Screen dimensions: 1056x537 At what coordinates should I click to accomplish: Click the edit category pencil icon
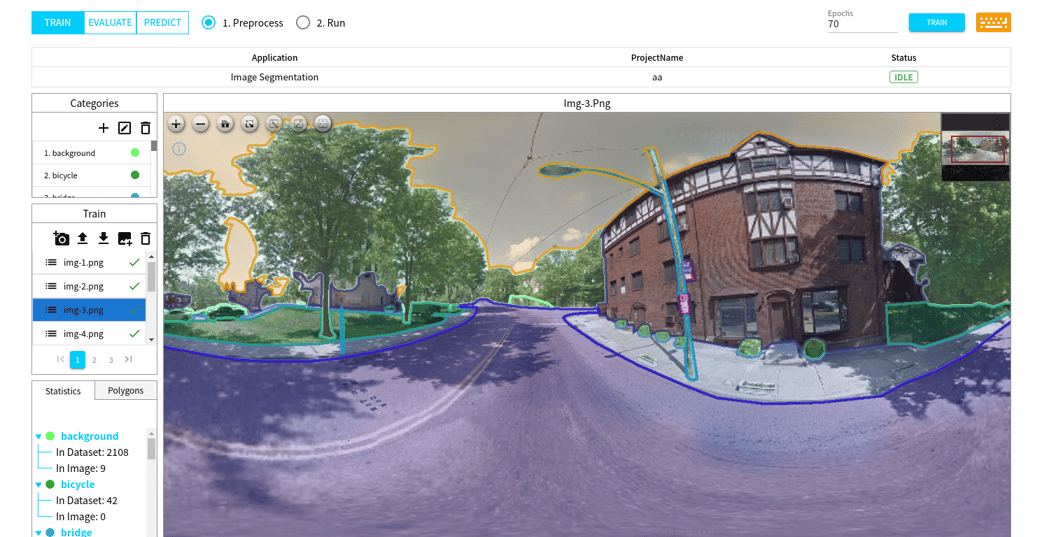124,128
